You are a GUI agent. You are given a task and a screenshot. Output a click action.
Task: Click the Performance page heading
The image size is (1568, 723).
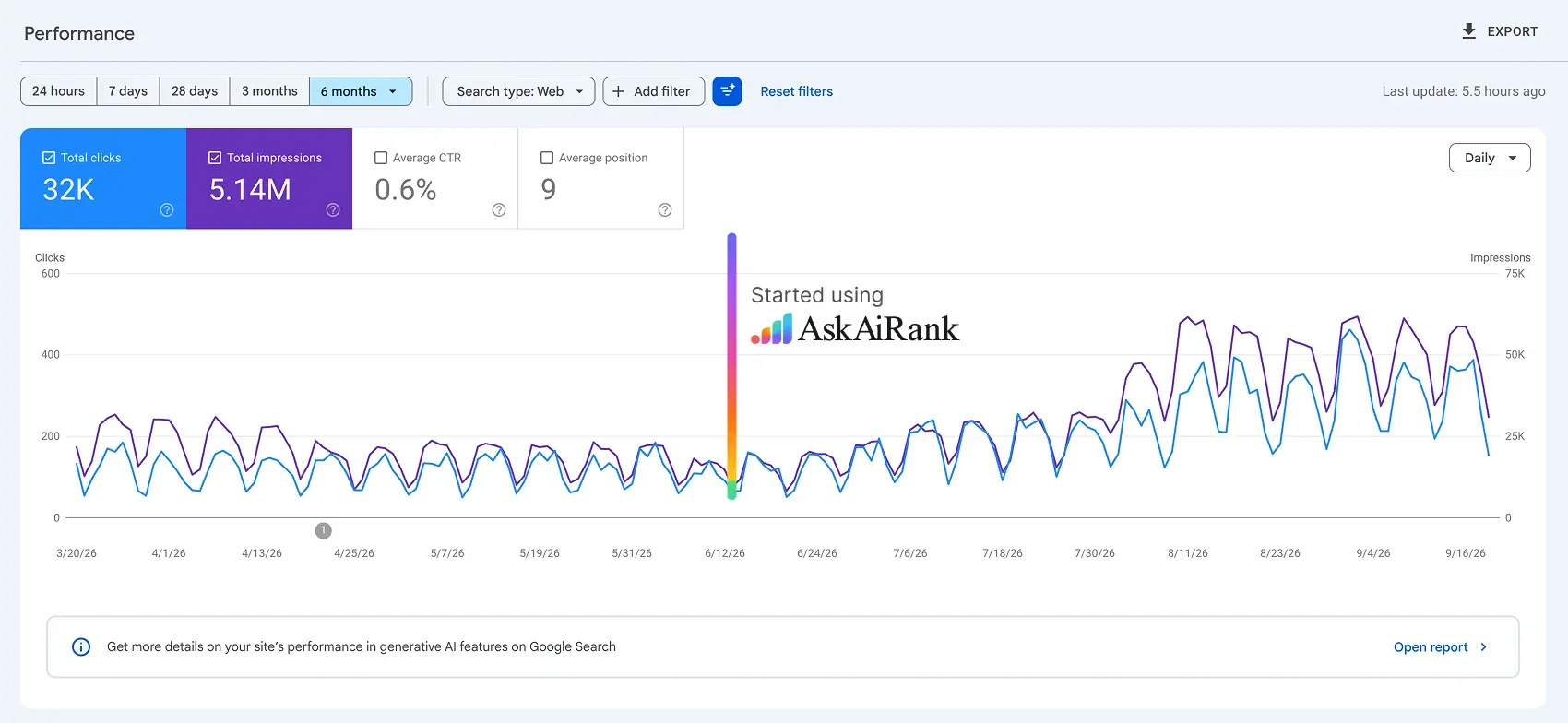click(79, 33)
